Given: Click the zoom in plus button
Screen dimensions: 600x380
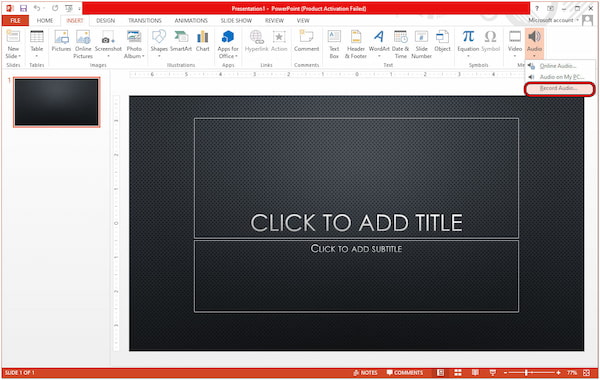Looking at the screenshot, I should [559, 373].
